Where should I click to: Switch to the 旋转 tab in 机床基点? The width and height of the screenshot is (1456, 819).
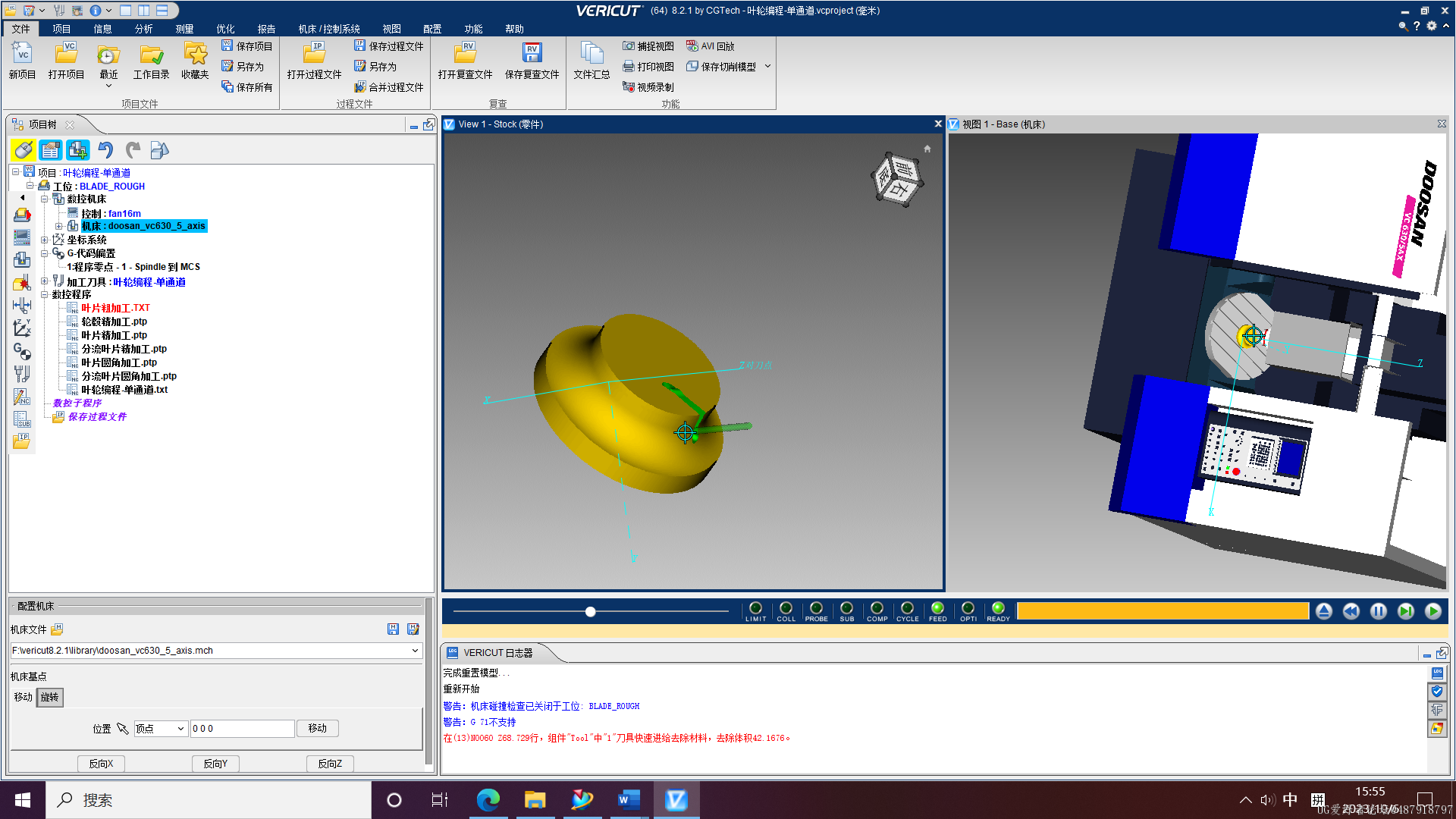(49, 698)
